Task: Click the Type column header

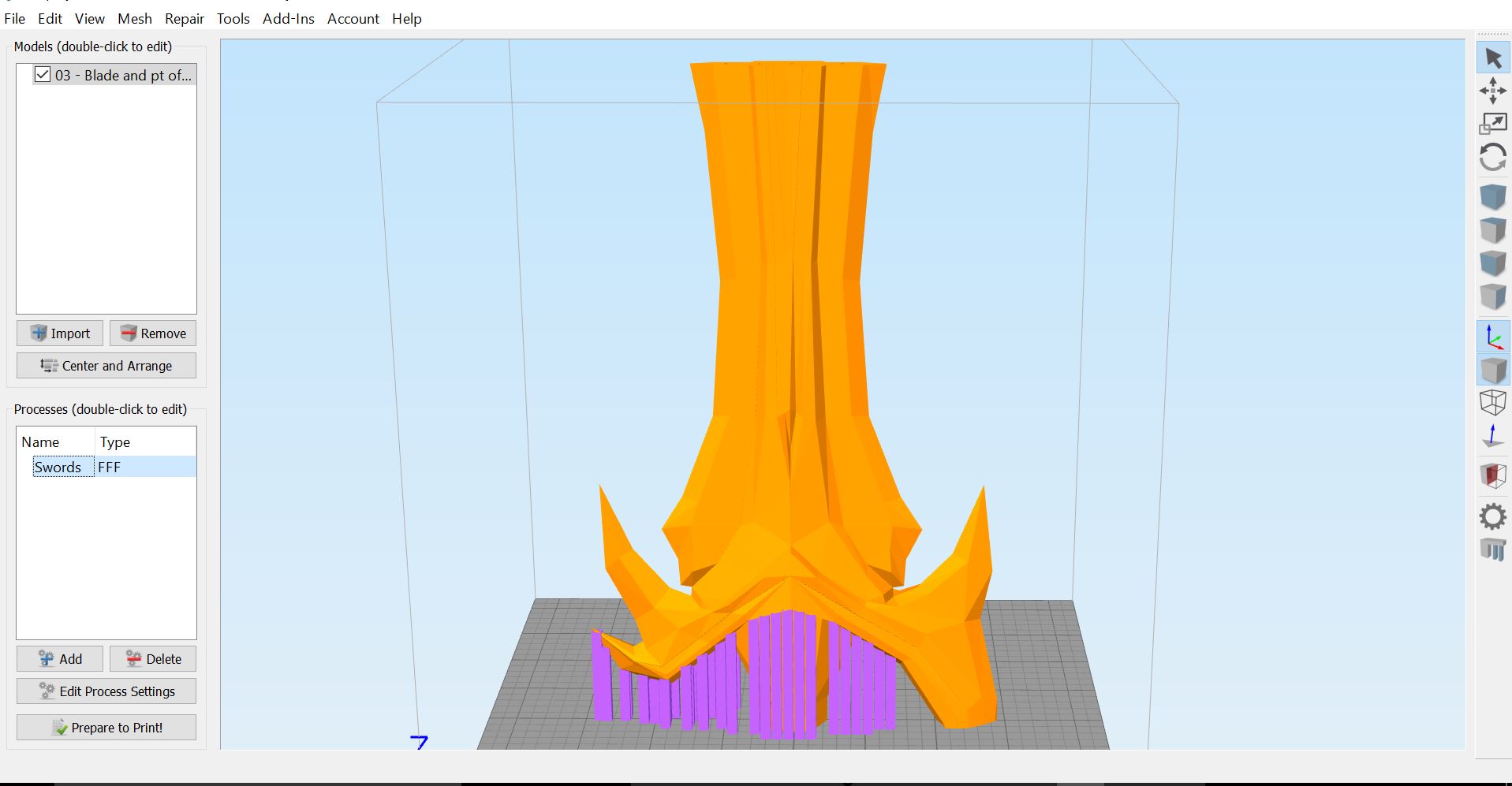Action: (x=145, y=442)
